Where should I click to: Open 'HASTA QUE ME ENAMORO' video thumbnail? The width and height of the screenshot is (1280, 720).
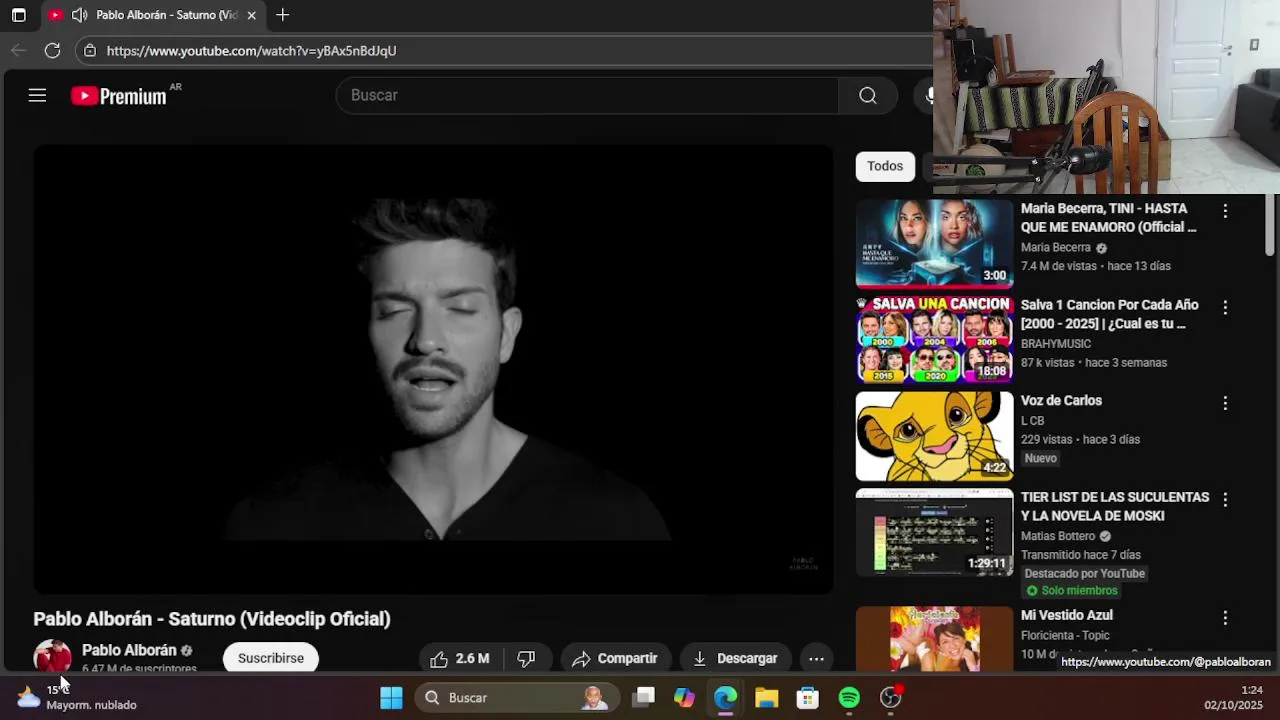(x=934, y=244)
